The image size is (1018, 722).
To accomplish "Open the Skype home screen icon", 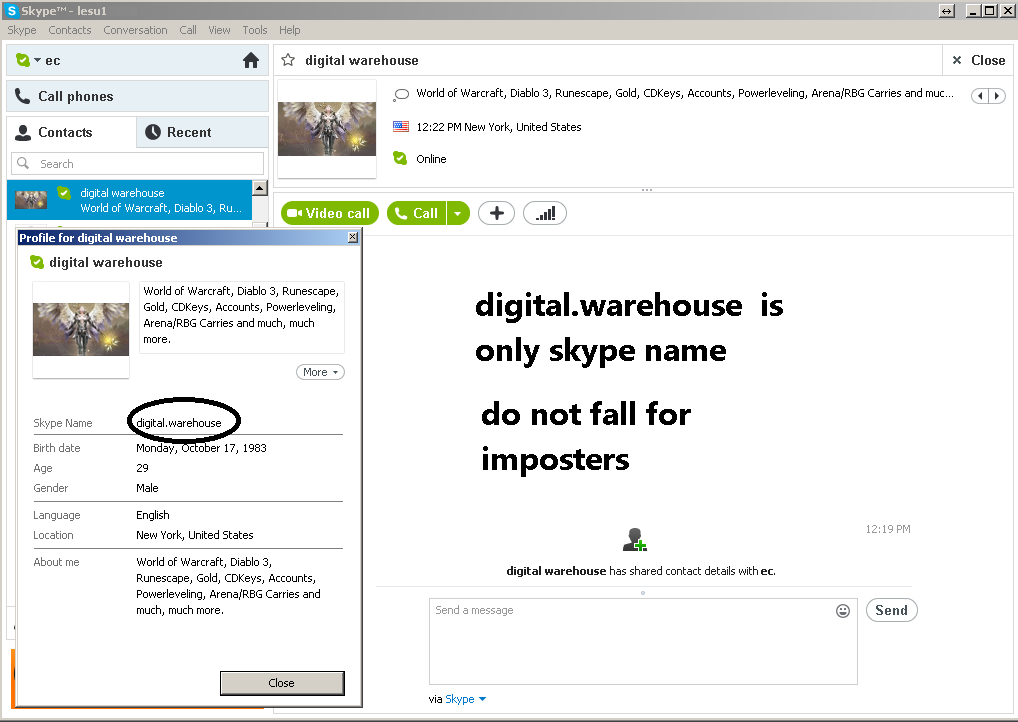I will (251, 60).
